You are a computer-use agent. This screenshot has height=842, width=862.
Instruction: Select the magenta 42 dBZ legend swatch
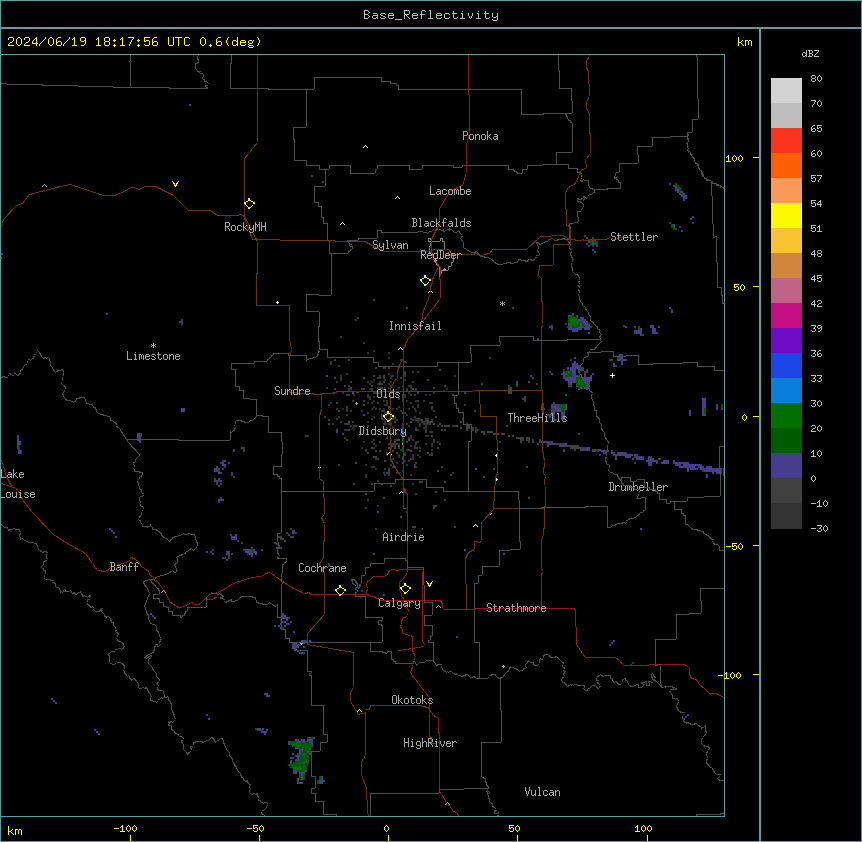tap(786, 315)
